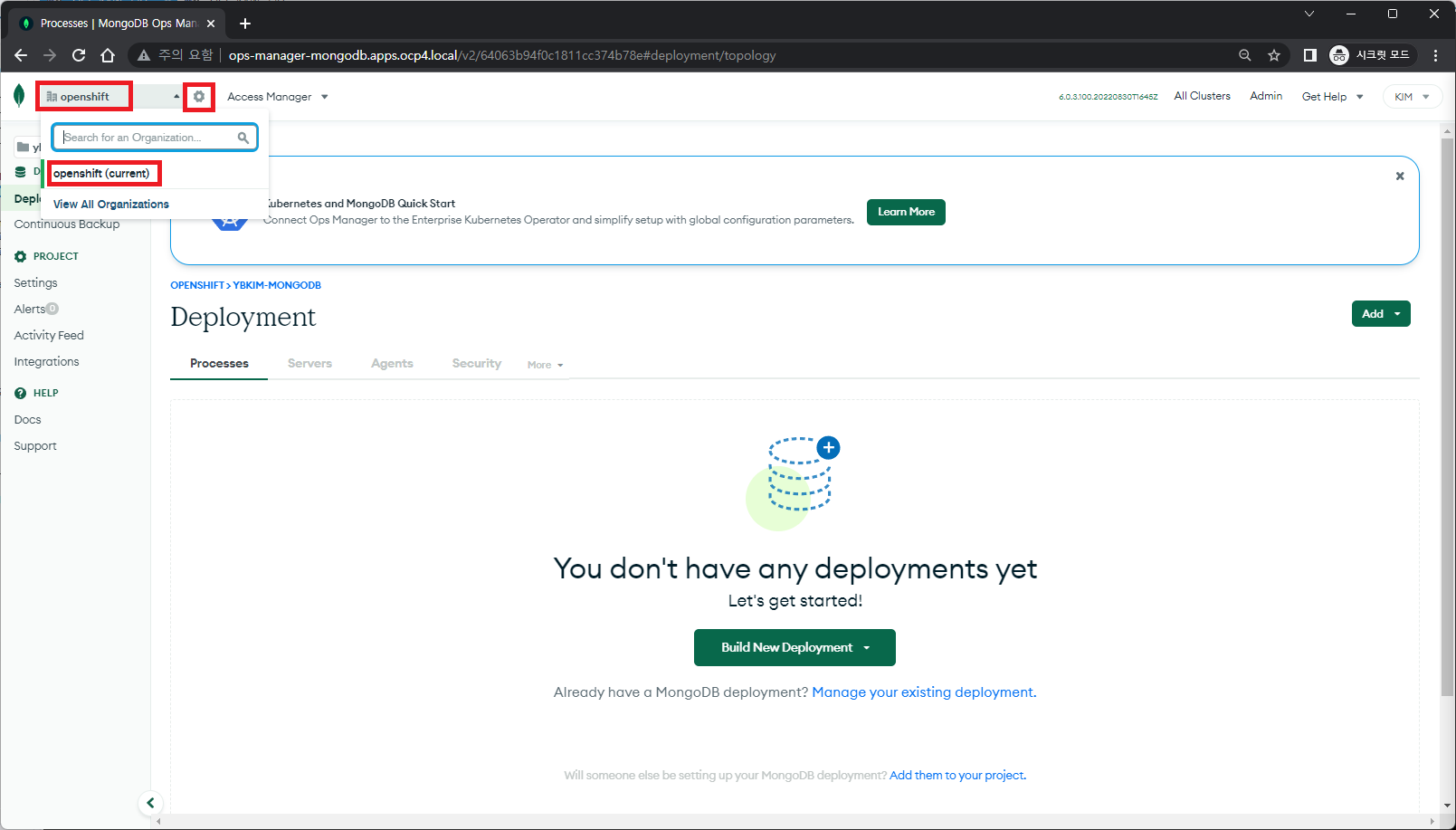The image size is (1456, 830).
Task: Open the tab search dropdown arrow
Action: [1308, 14]
